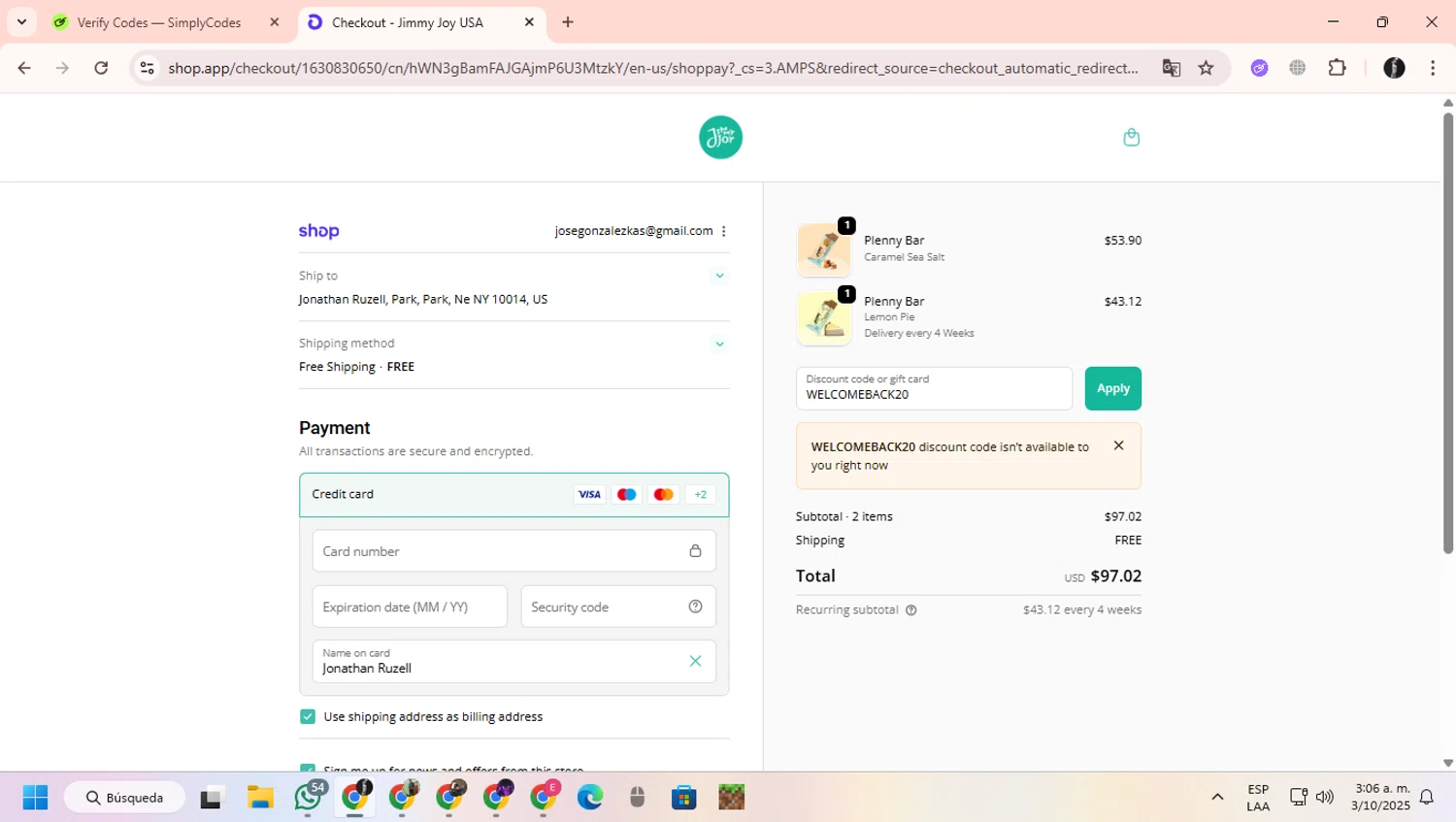Screen dimensions: 1456x822
Task: Select the Credit card payment option
Action: tap(513, 494)
